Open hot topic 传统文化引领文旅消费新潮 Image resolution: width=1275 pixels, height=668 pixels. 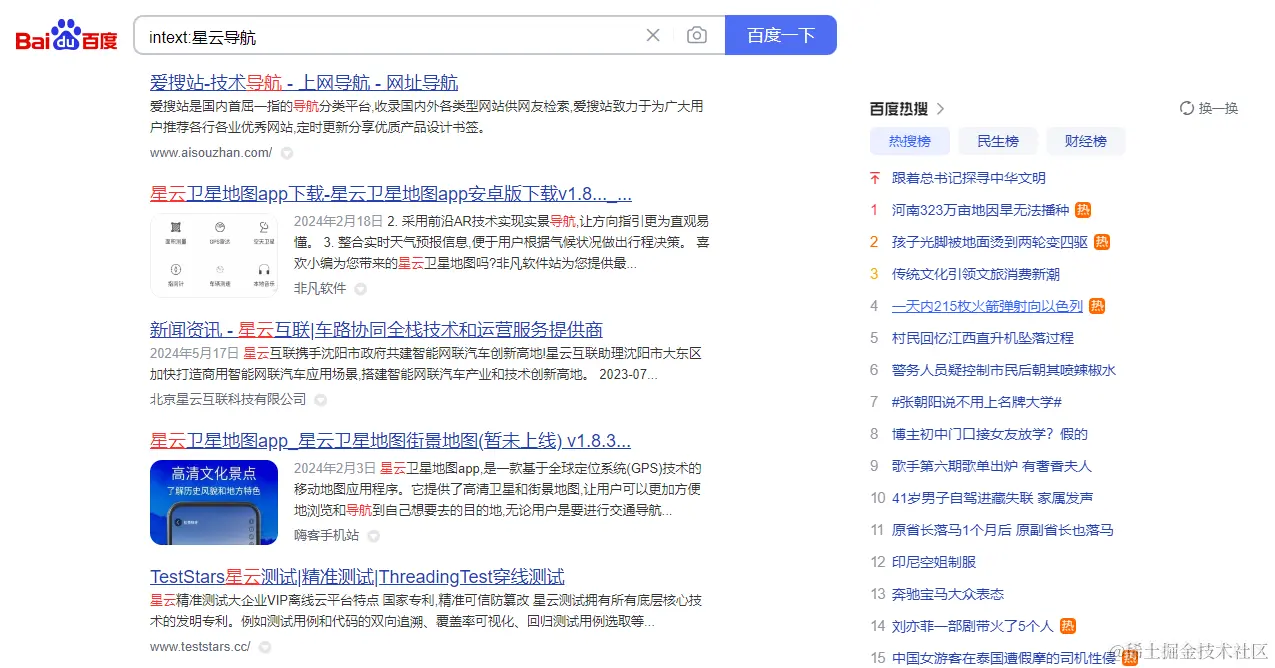(x=976, y=274)
